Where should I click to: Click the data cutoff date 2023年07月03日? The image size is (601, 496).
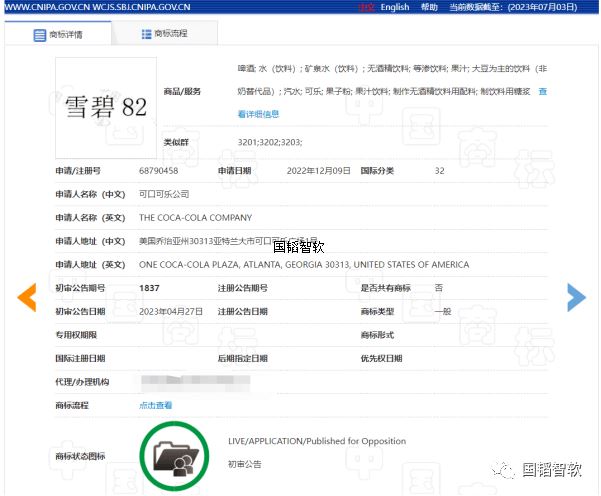(542, 7)
